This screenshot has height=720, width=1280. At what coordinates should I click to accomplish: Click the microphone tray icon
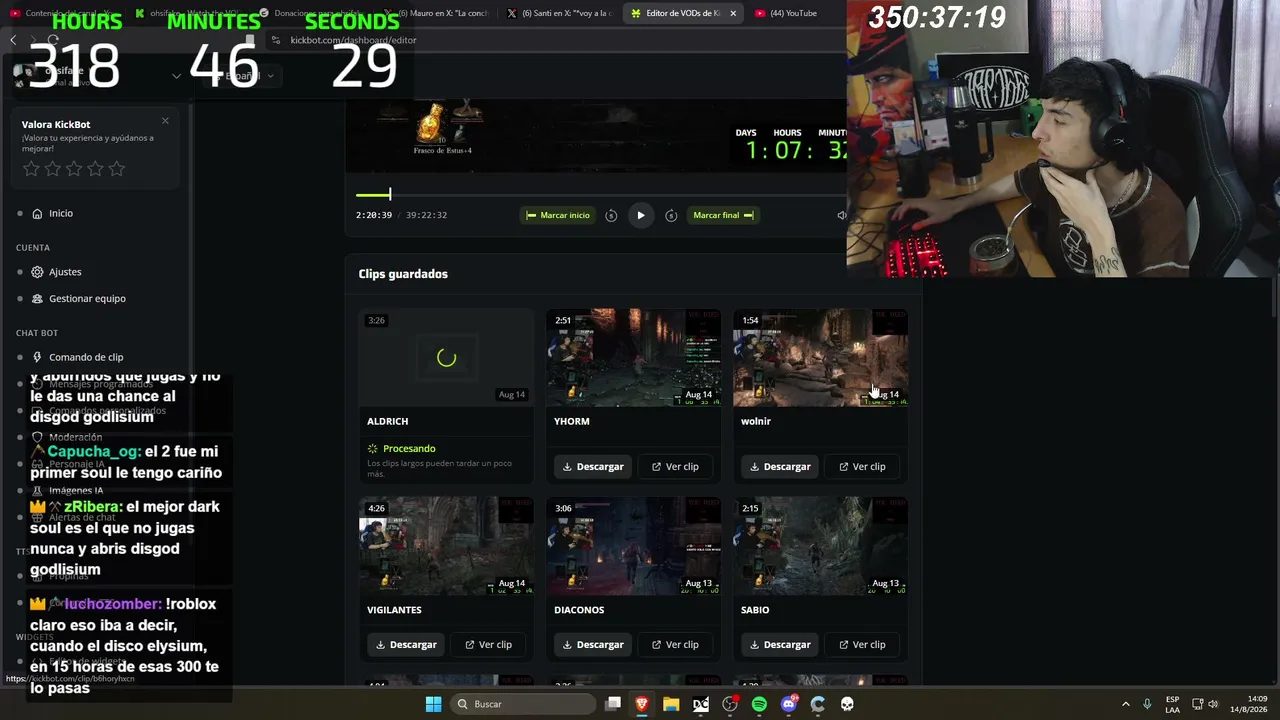coord(1147,704)
